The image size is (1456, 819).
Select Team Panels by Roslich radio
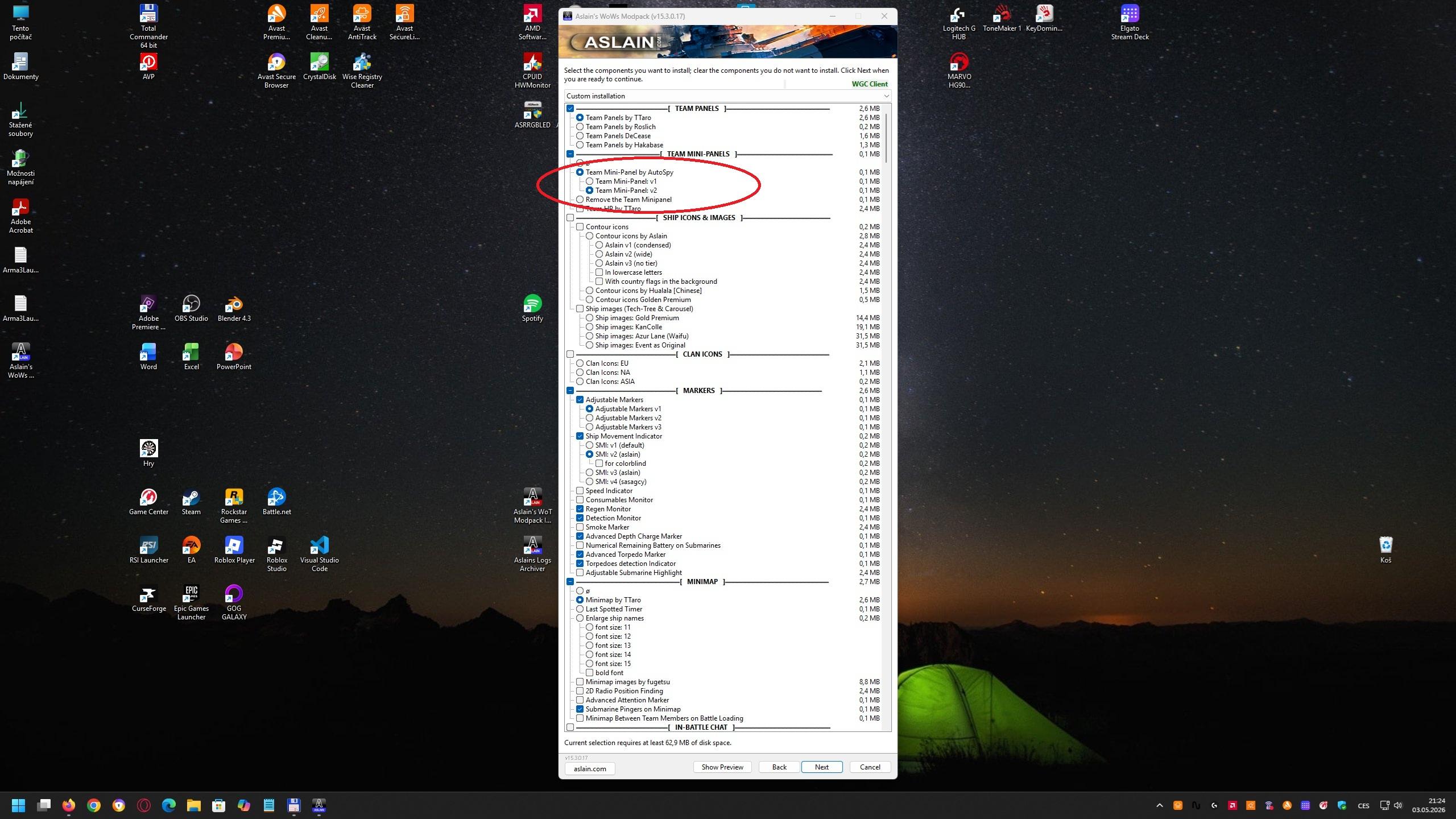pos(580,127)
